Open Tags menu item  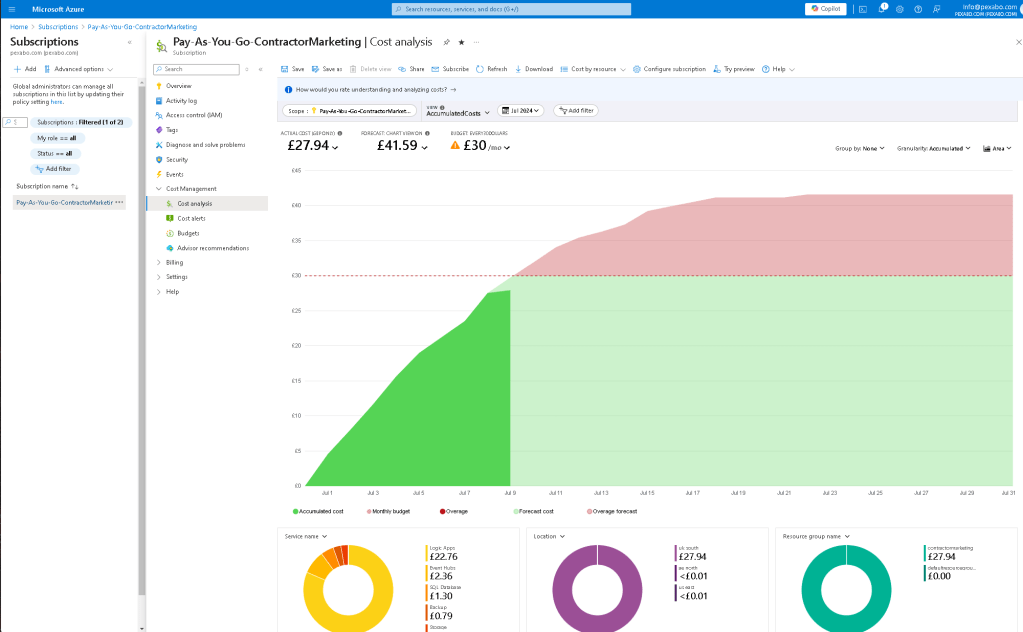coord(172,130)
